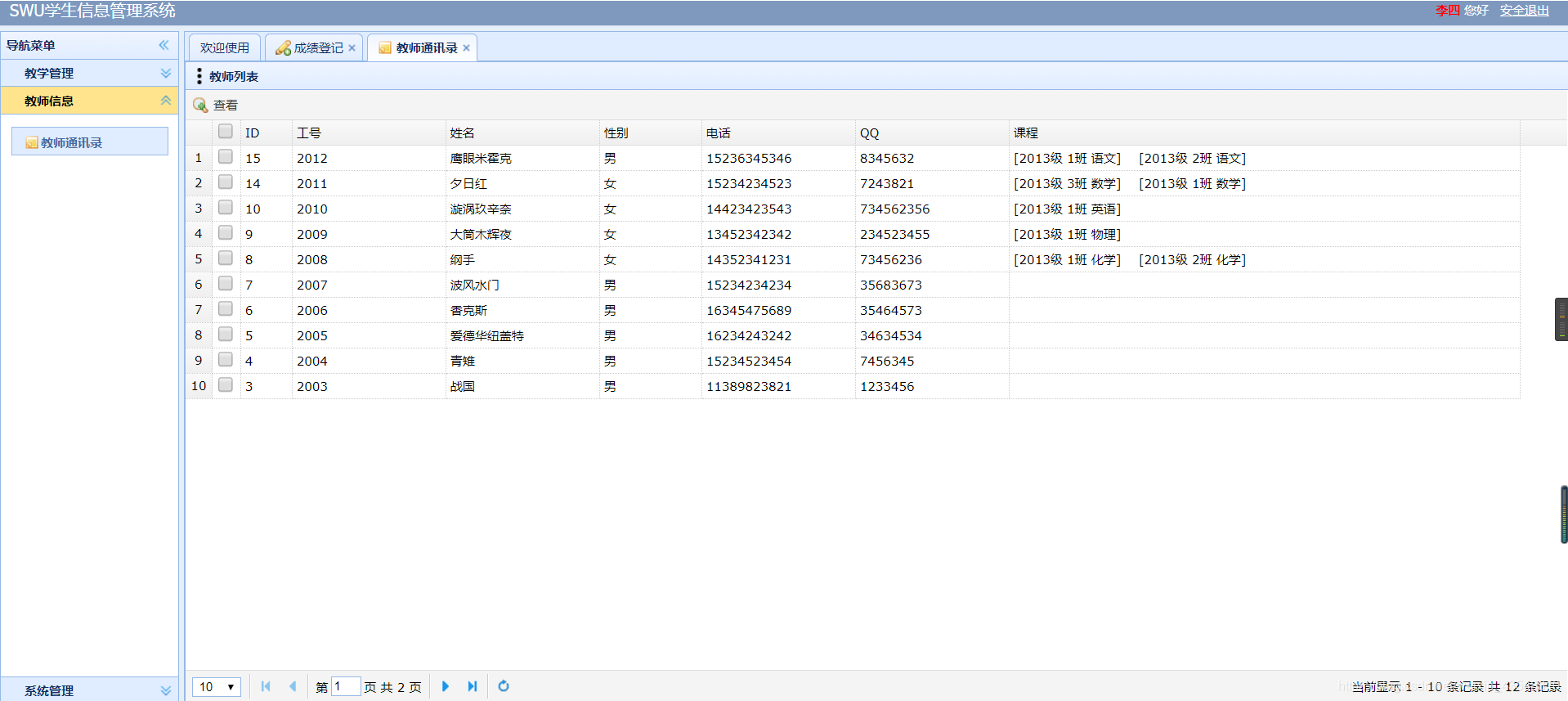This screenshot has width=1568, height=701.
Task: Click 工号 cell 2004
Action: tap(312, 362)
